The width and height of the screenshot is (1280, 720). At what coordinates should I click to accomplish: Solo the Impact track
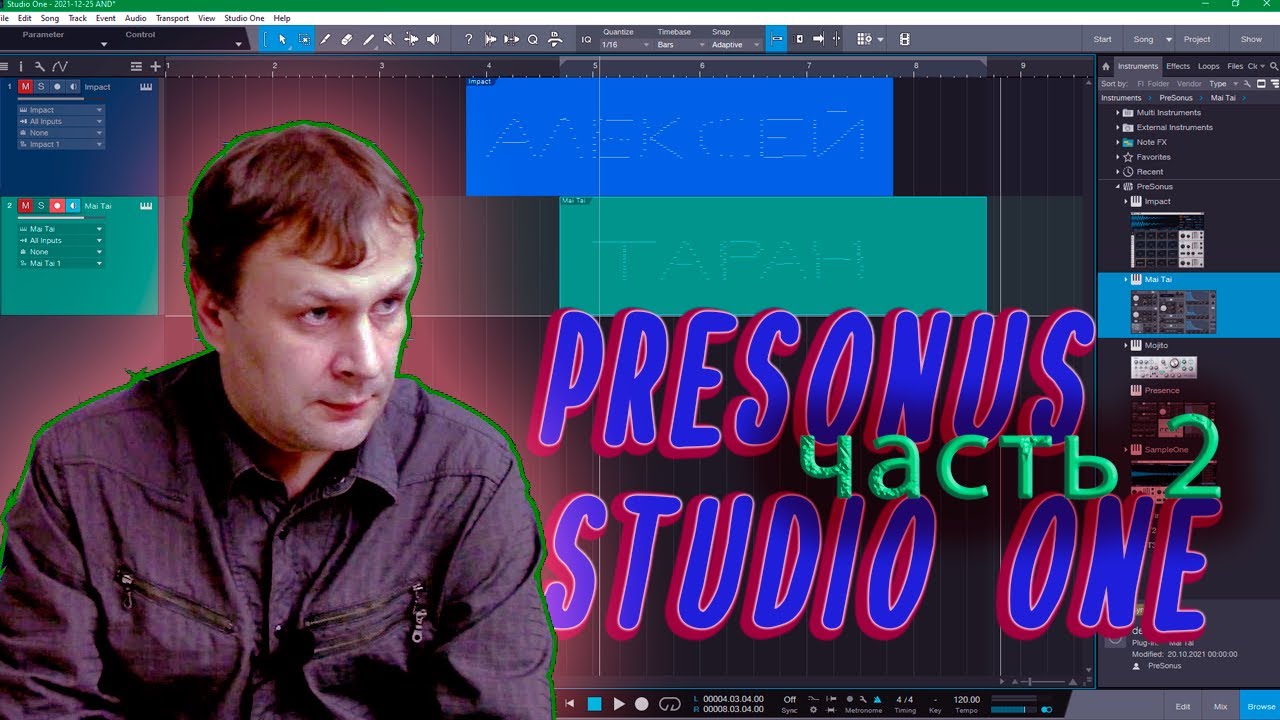[x=41, y=87]
